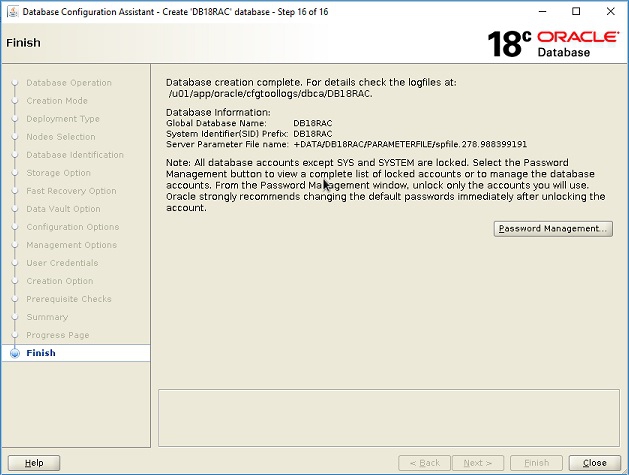Select the Management Options step

[71, 245]
